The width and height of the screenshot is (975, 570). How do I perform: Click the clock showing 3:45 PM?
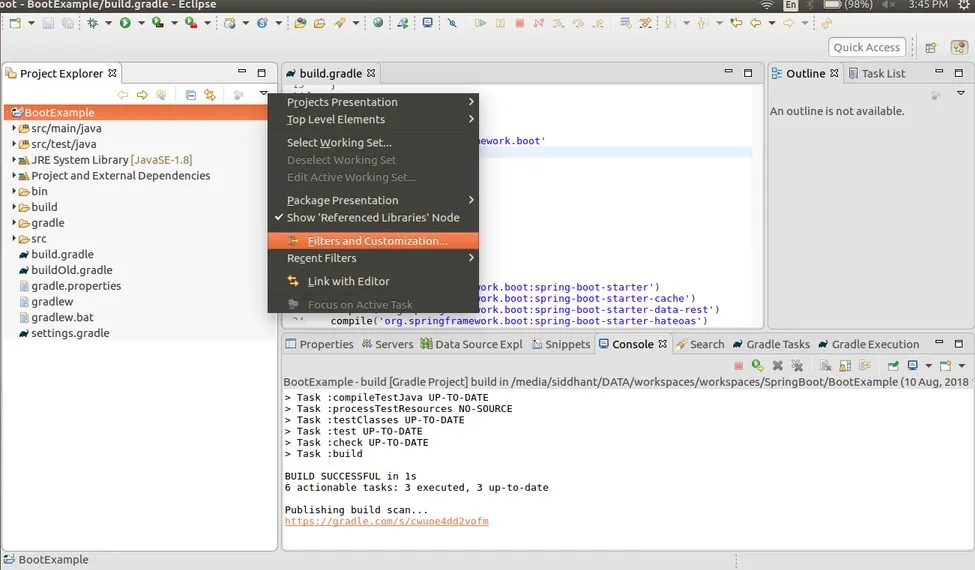[x=928, y=5]
